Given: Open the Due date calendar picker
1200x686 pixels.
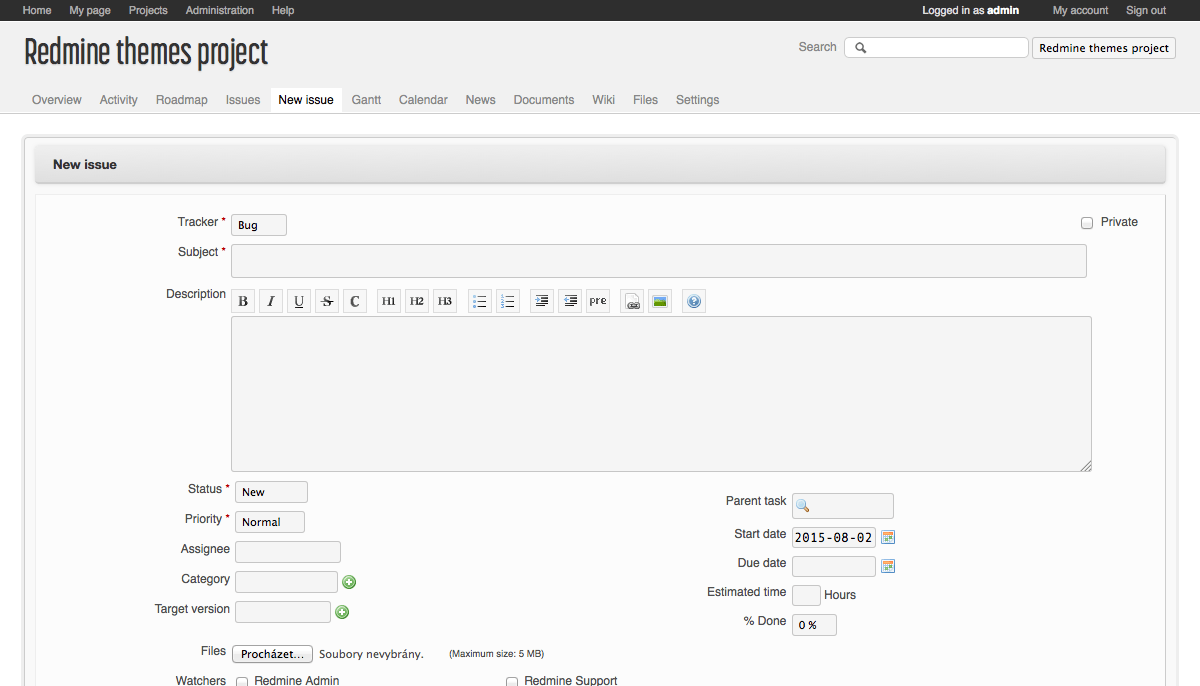Looking at the screenshot, I should click(x=888, y=566).
